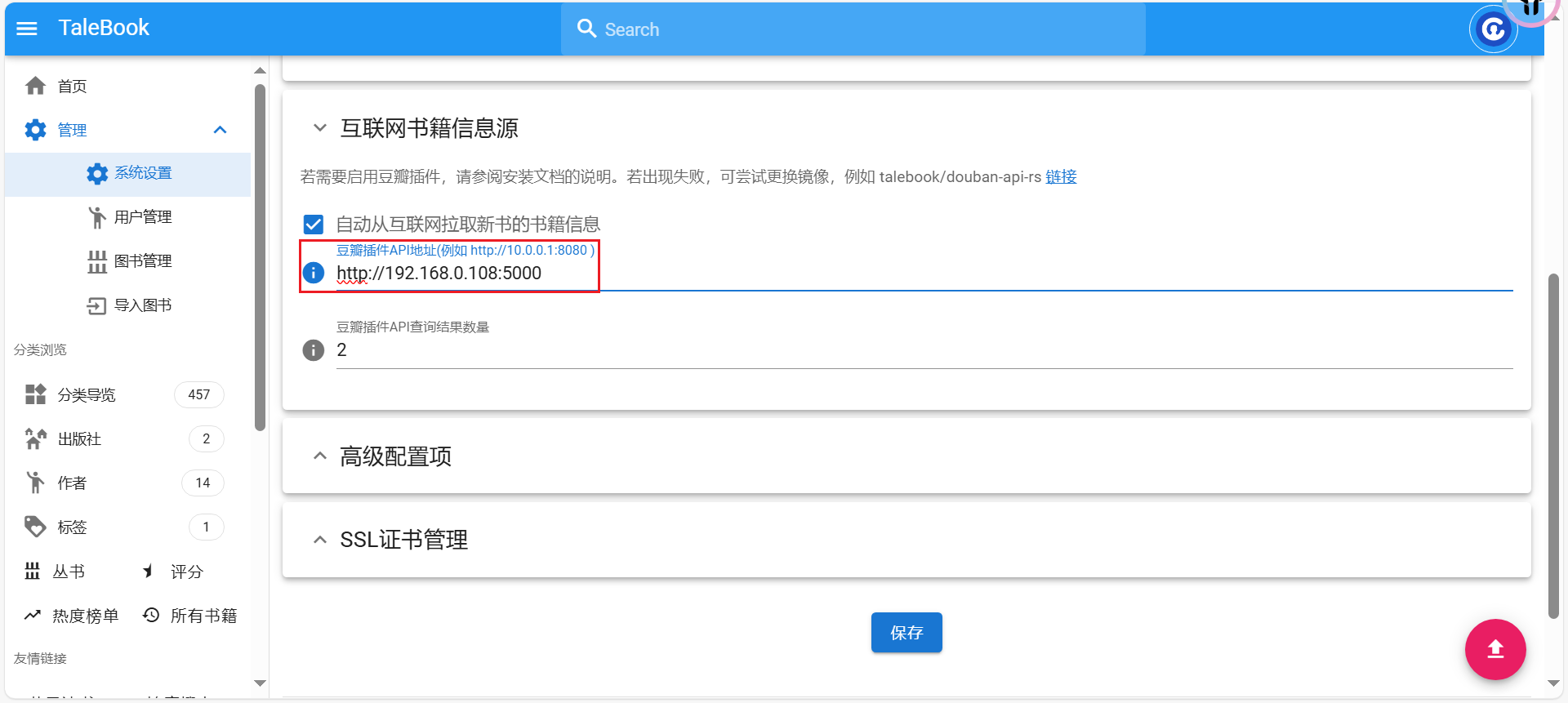Click the bookshelf icon beside 图书管理
Viewport: 1568px width, 703px height.
point(97,261)
